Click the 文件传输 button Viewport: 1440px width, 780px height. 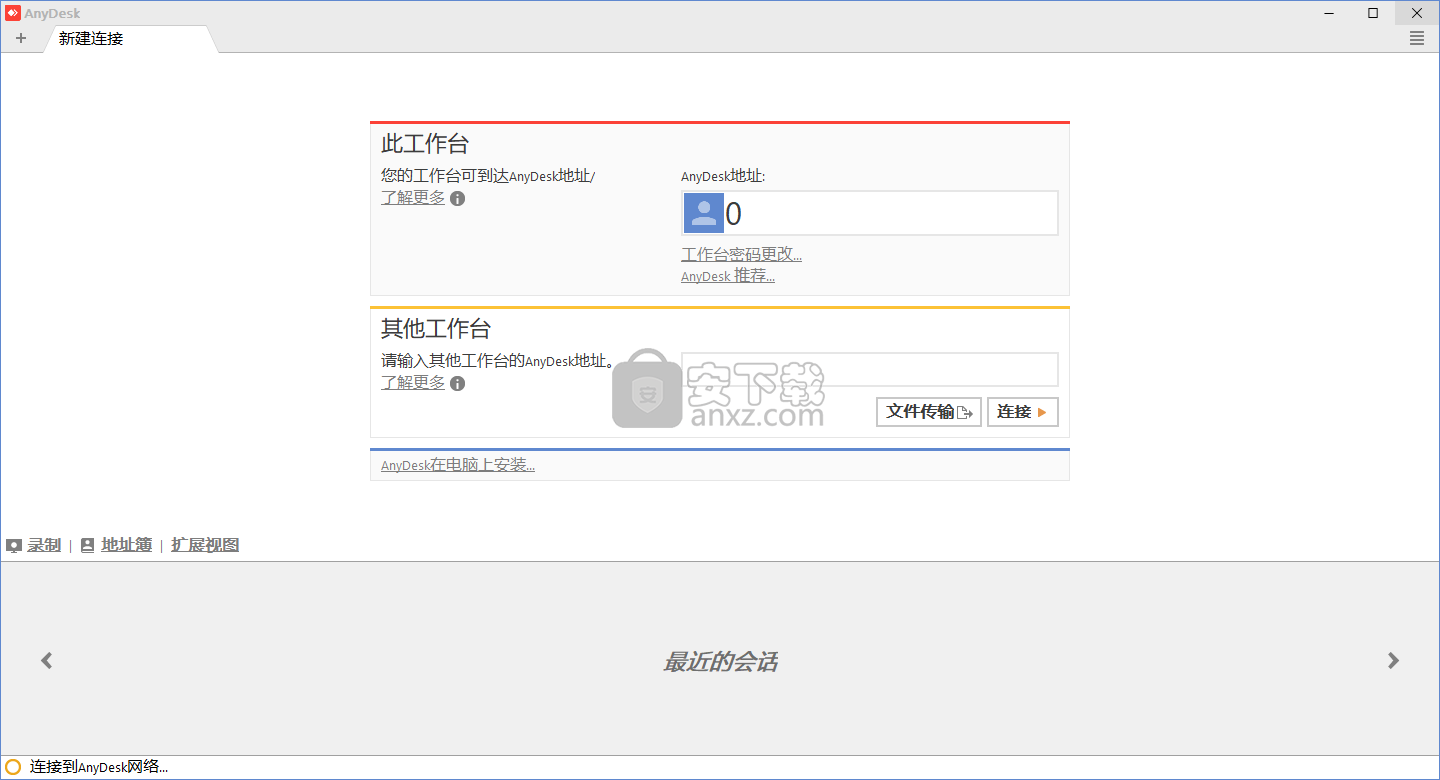(929, 412)
